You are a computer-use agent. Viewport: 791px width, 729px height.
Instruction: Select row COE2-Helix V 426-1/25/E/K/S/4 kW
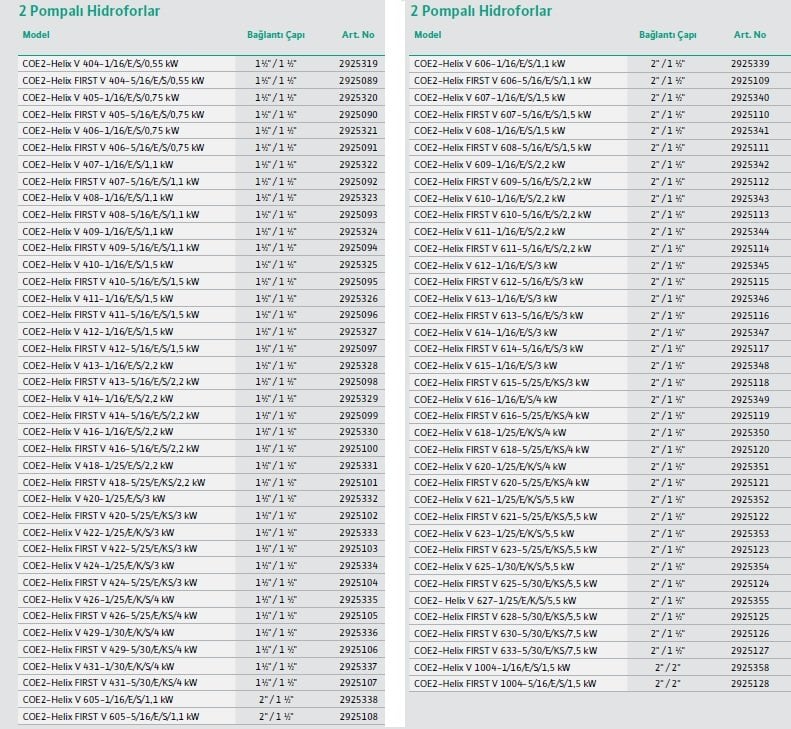201,600
